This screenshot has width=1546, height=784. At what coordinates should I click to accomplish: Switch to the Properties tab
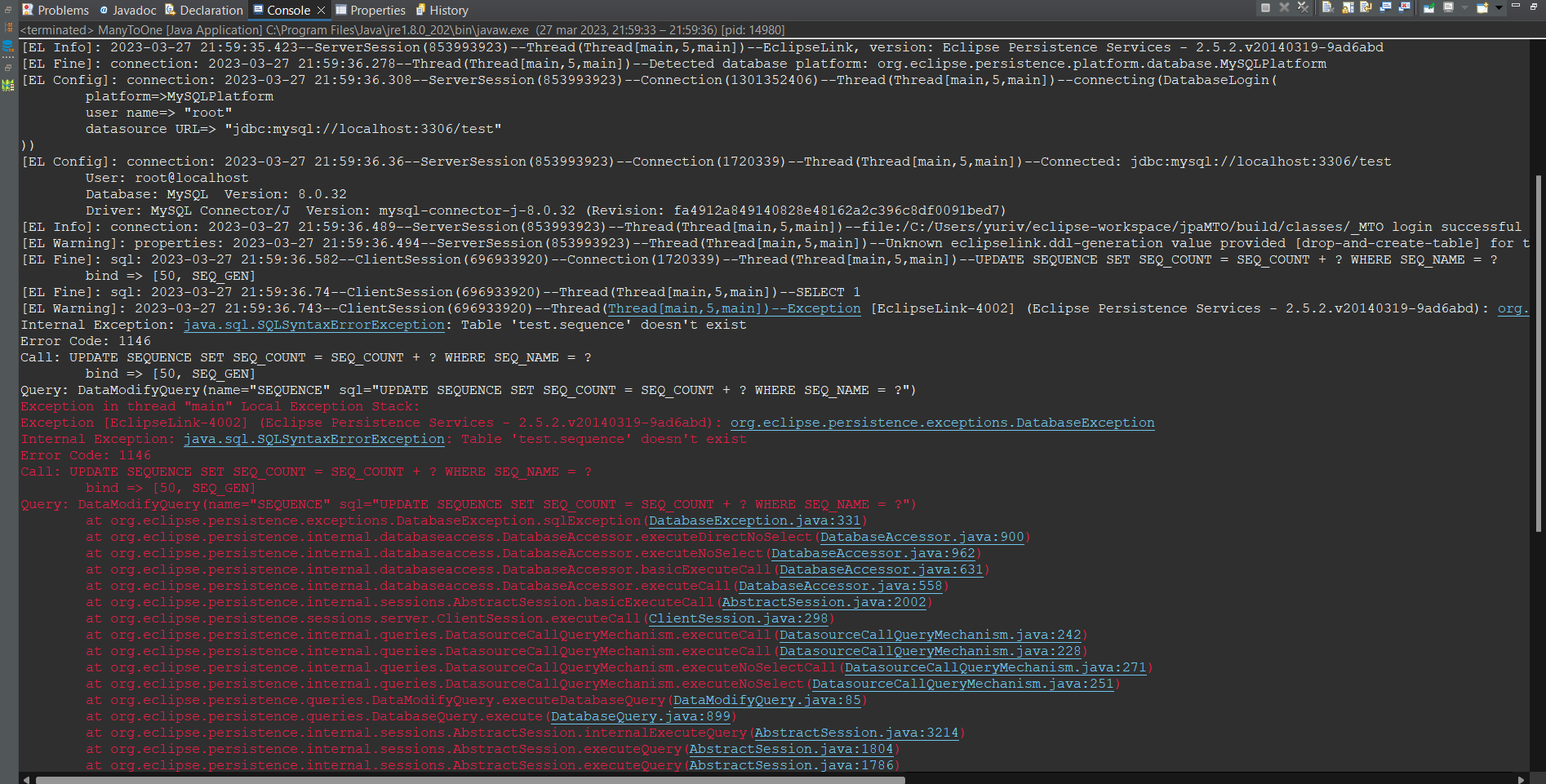(371, 10)
